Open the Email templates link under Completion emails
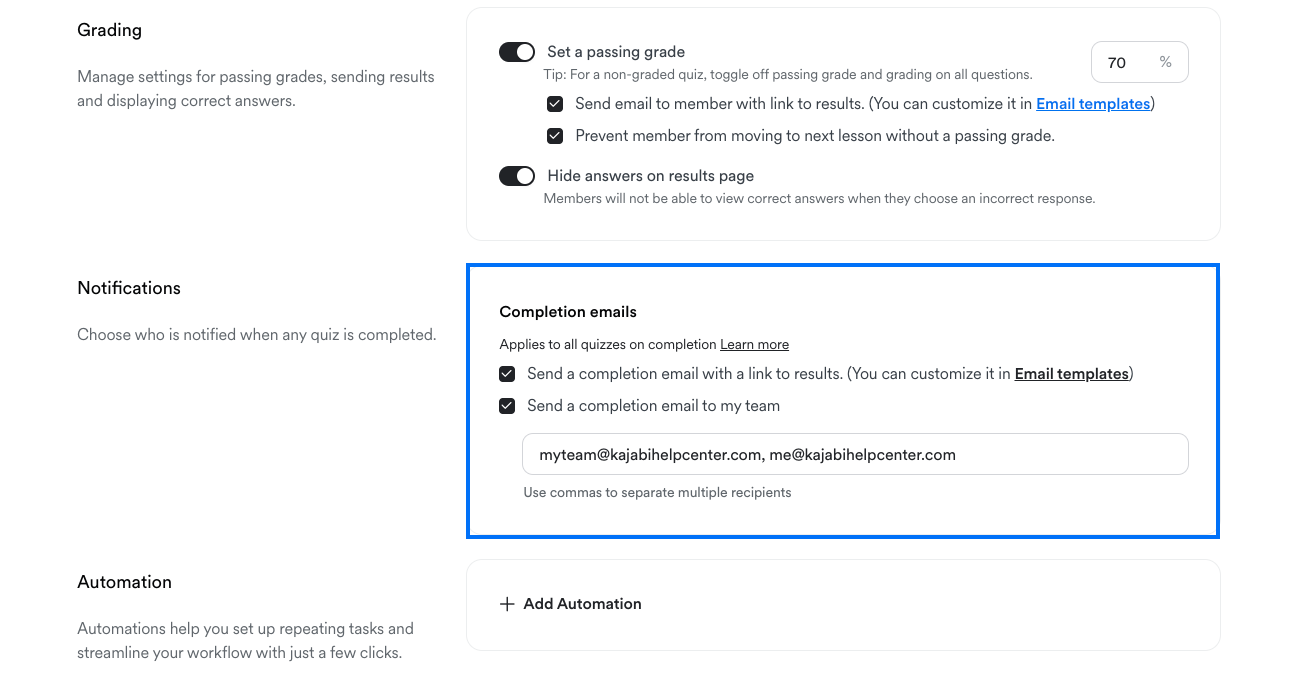 [1071, 374]
